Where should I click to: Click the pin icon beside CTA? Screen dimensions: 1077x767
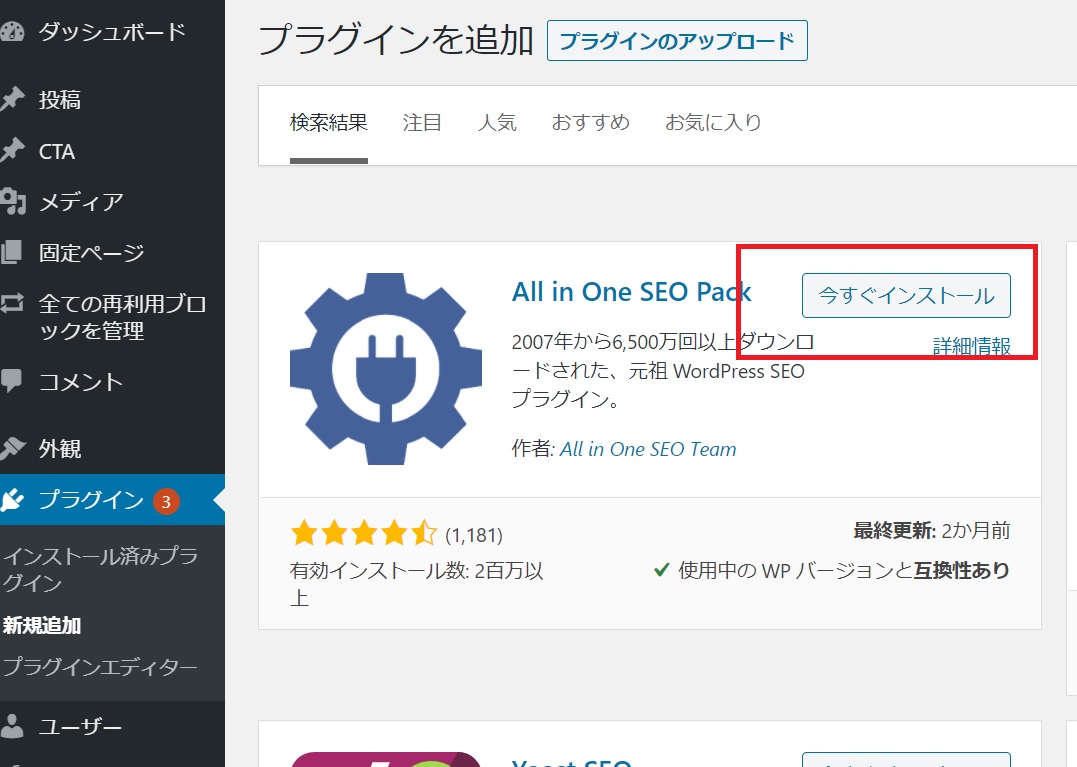11,151
